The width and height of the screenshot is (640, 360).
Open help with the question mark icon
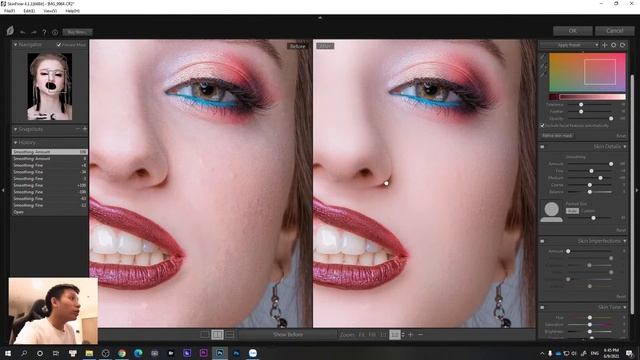tap(44, 32)
